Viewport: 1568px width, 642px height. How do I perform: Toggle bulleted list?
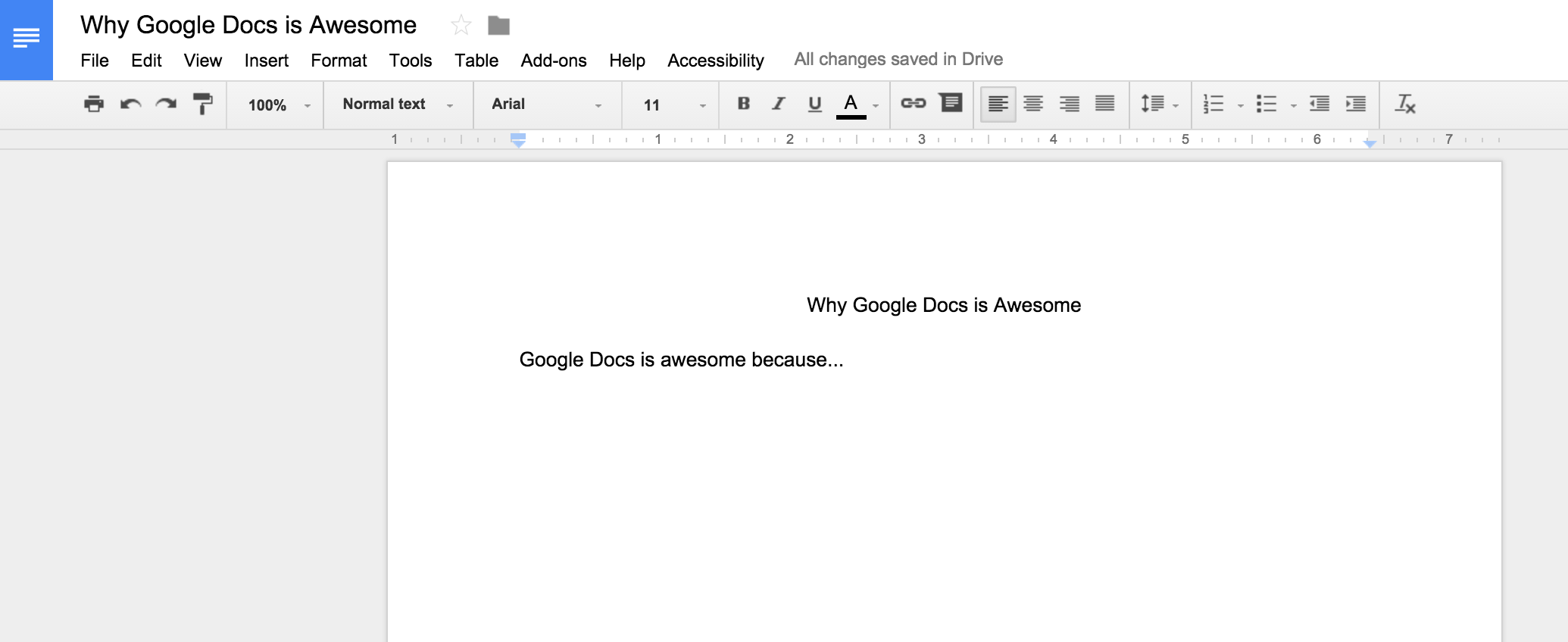tap(1267, 104)
